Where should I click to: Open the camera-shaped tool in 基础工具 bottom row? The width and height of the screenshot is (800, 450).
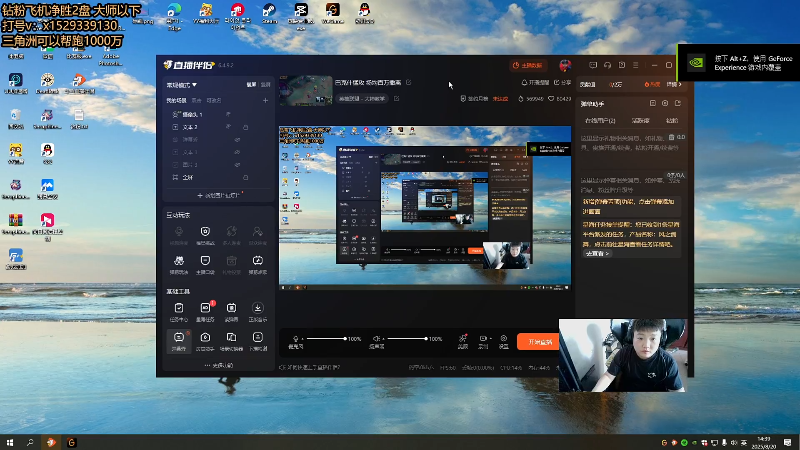pyautogui.click(x=205, y=341)
